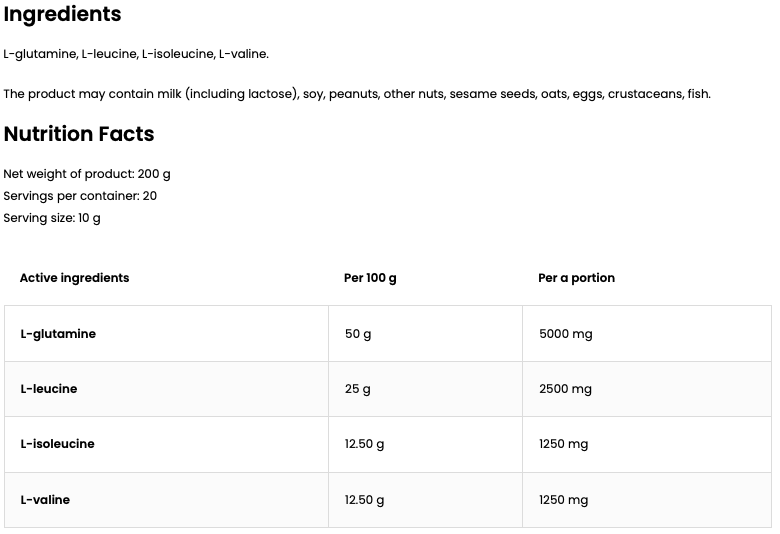This screenshot has height=534, width=780.
Task: Click the 50 g value cell
Action: click(x=358, y=334)
